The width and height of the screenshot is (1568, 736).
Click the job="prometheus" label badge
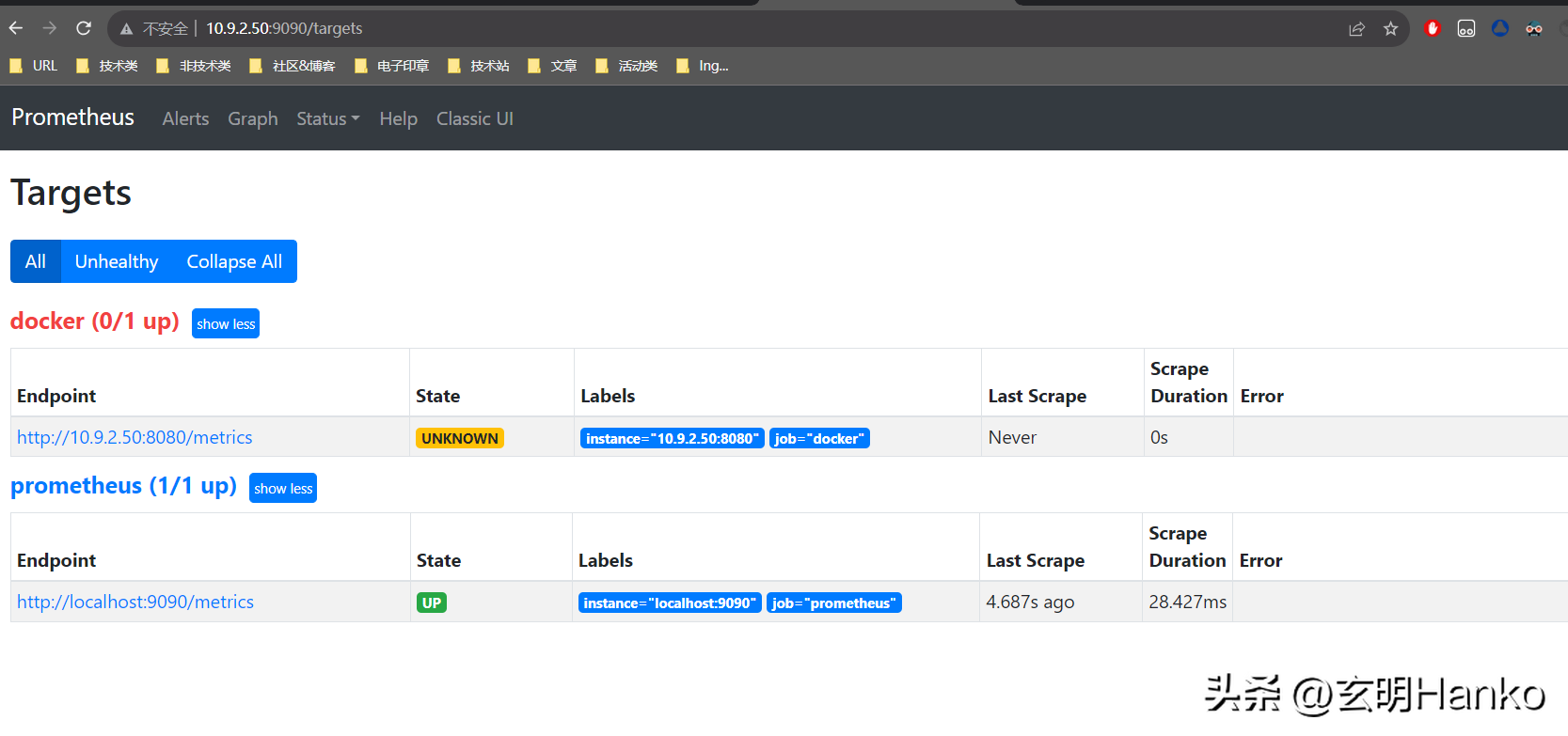coord(834,603)
